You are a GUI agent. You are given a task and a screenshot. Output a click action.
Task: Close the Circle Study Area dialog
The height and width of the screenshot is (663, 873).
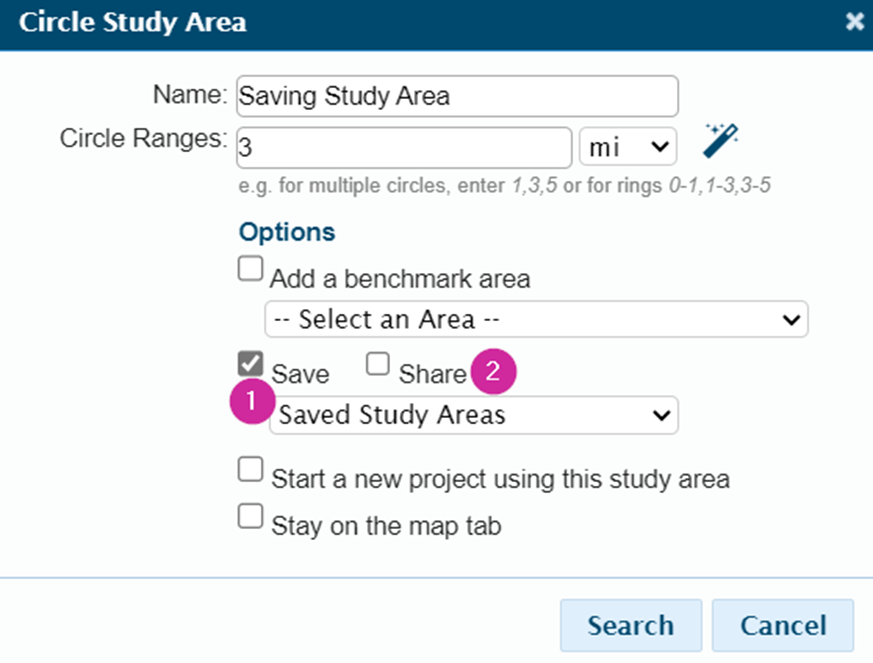click(x=854, y=21)
